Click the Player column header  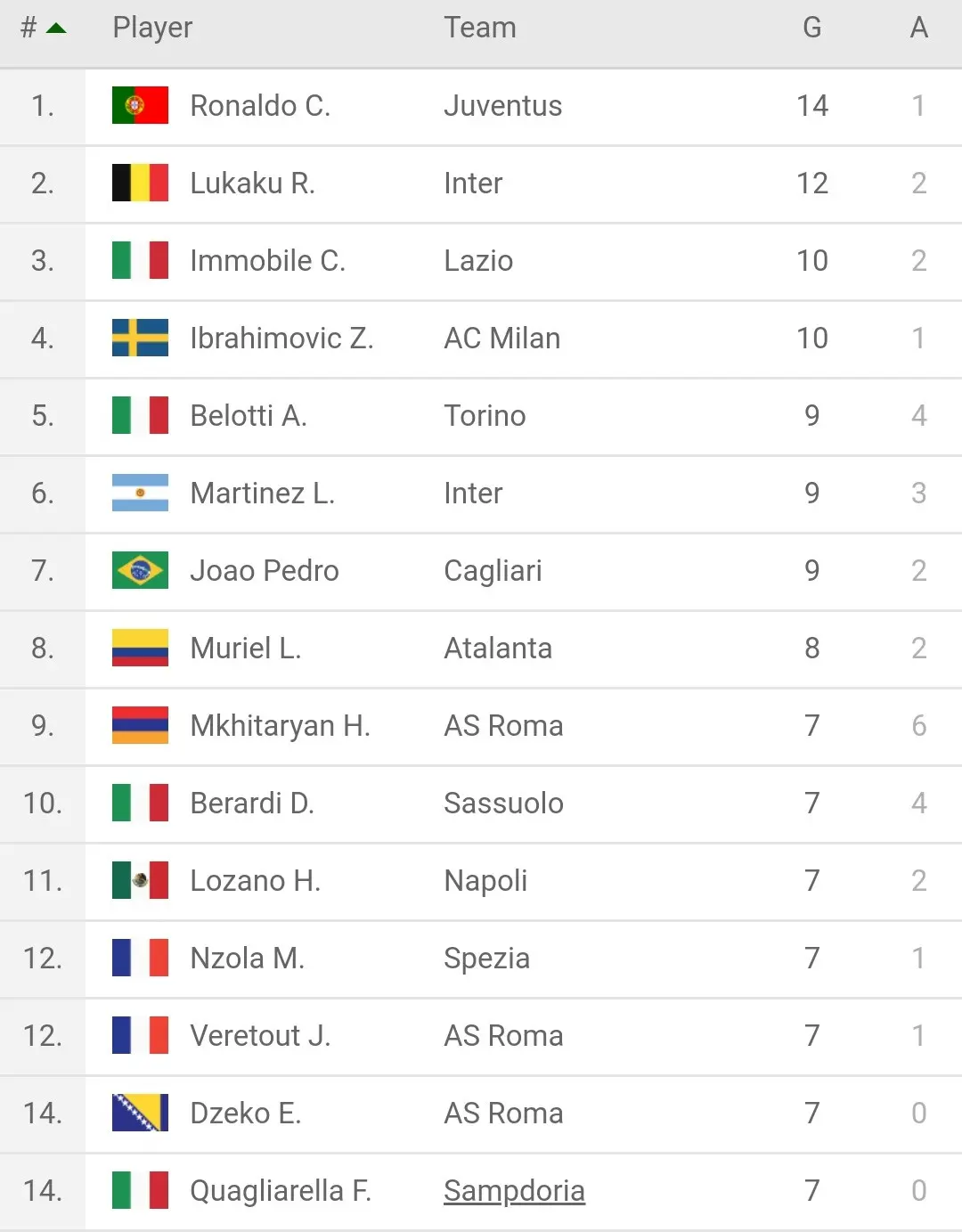(x=152, y=28)
